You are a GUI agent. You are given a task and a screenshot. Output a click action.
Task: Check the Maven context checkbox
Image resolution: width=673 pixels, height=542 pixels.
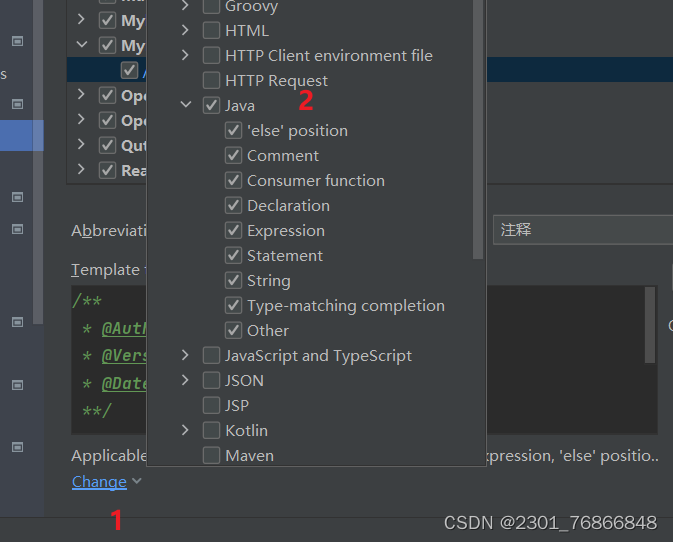pyautogui.click(x=211, y=455)
